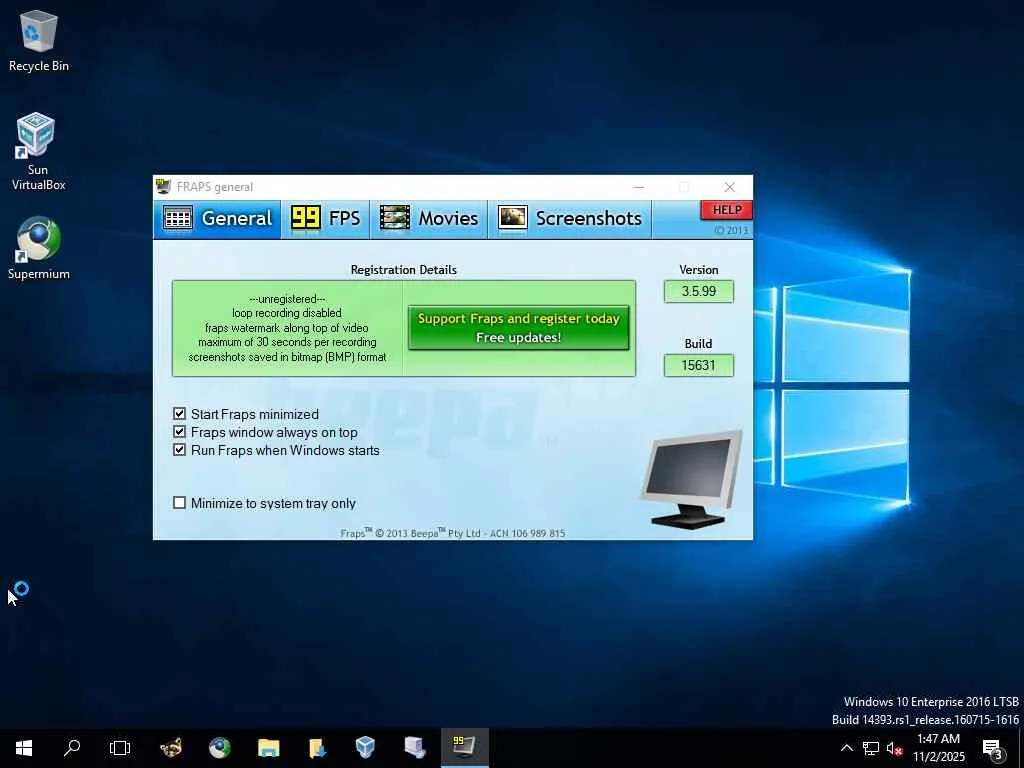
Task: Open the Recycle Bin desktop icon
Action: pyautogui.click(x=39, y=40)
